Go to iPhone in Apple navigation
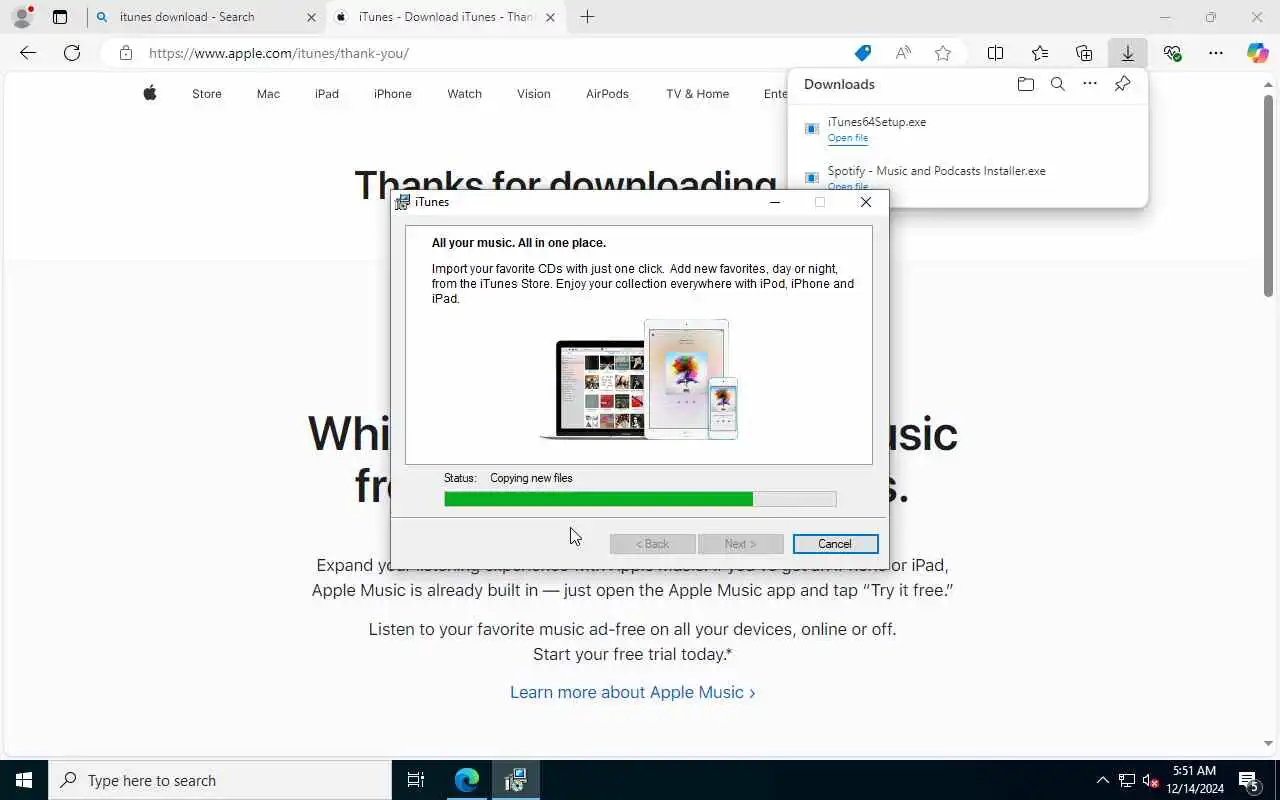This screenshot has height=800, width=1280. tap(393, 94)
